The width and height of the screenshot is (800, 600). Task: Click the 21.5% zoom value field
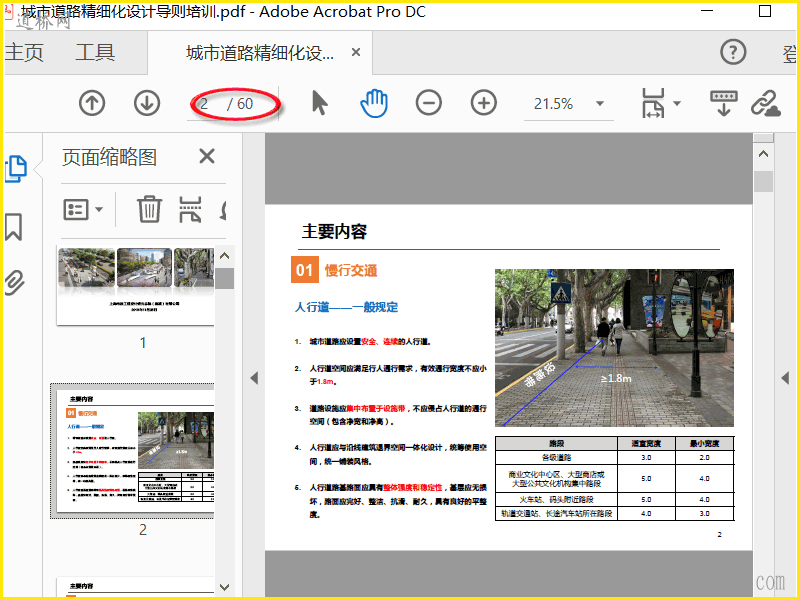[554, 104]
